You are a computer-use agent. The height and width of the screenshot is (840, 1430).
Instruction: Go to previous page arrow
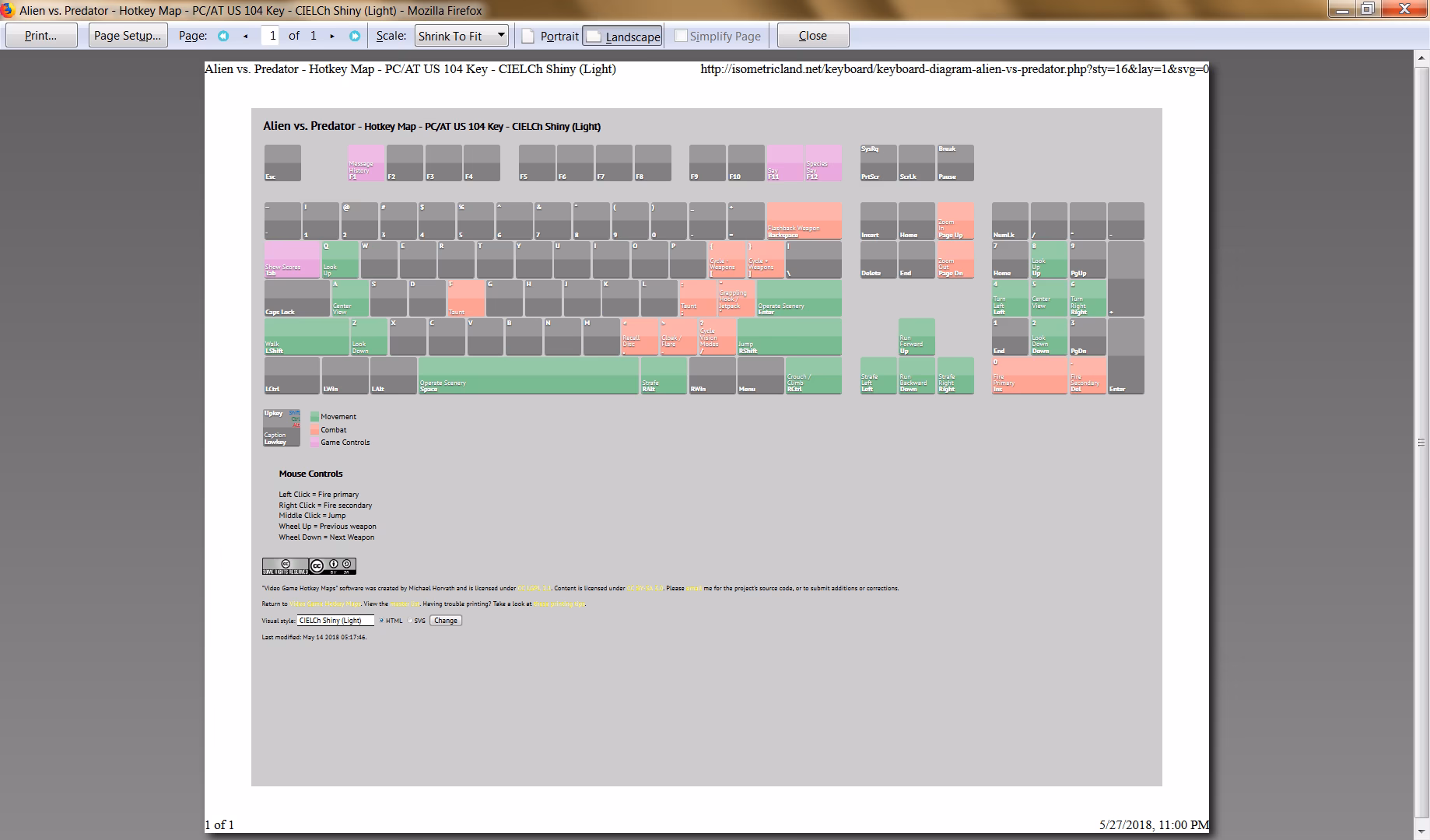click(x=246, y=36)
